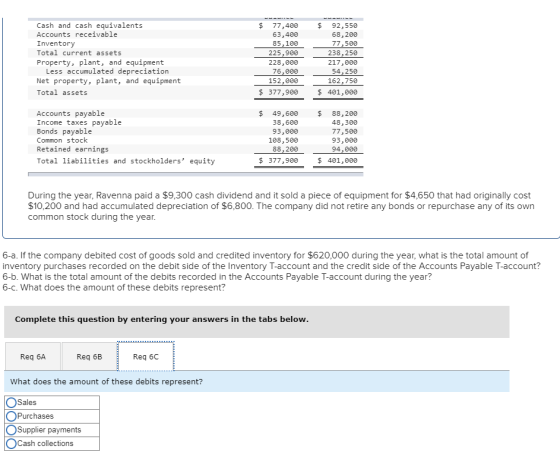Click the 38,600 income taxes payable value
This screenshot has height=452, width=560.
click(285, 122)
